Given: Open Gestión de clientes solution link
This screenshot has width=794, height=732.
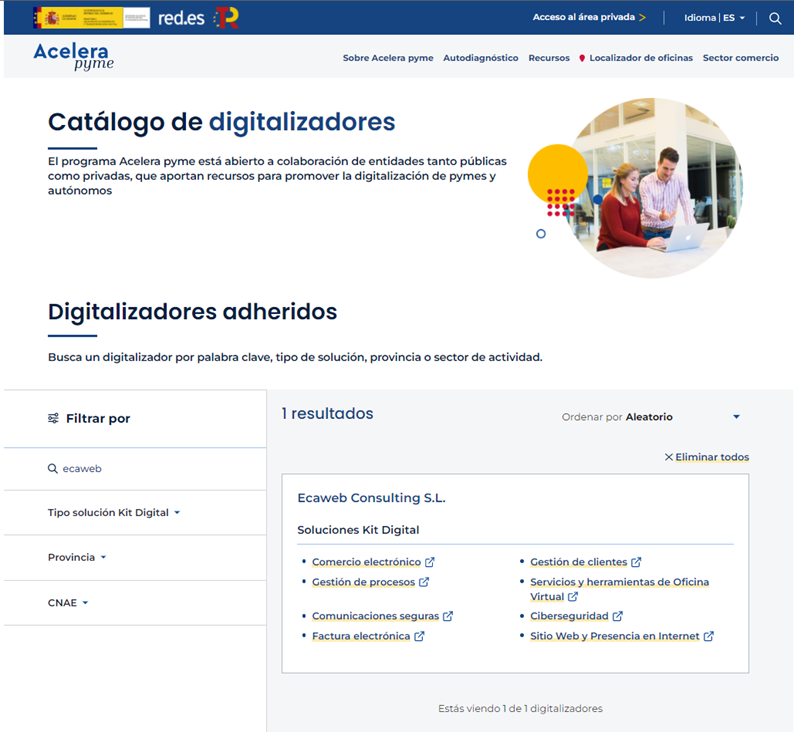Looking at the screenshot, I should point(578,562).
